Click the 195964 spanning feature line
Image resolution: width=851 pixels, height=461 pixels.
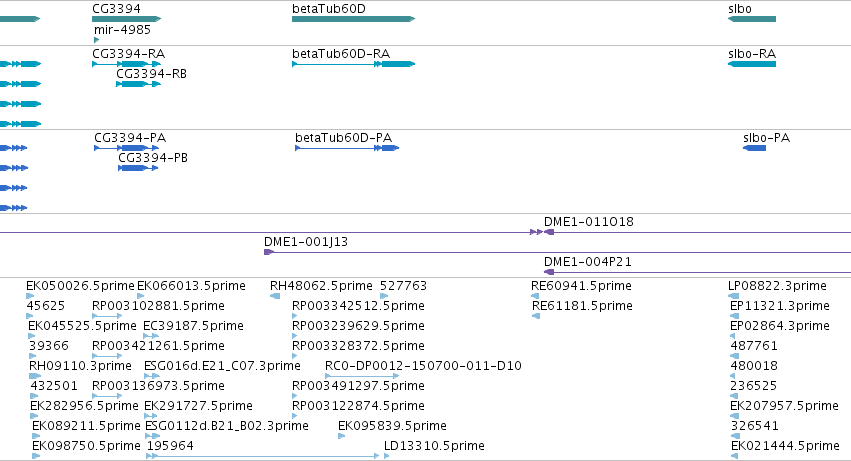pyautogui.click(x=263, y=456)
